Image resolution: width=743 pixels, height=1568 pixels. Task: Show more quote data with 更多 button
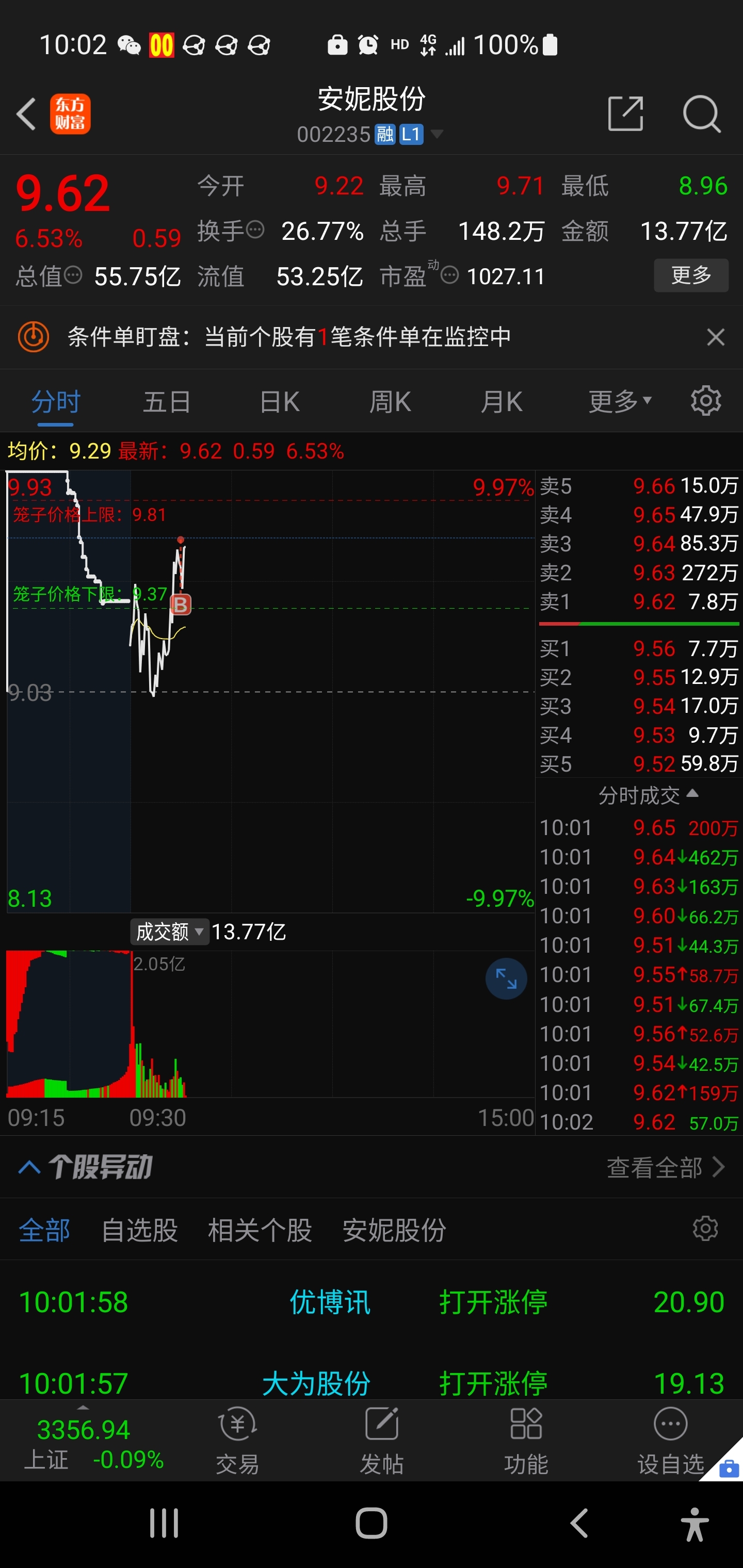tap(690, 275)
